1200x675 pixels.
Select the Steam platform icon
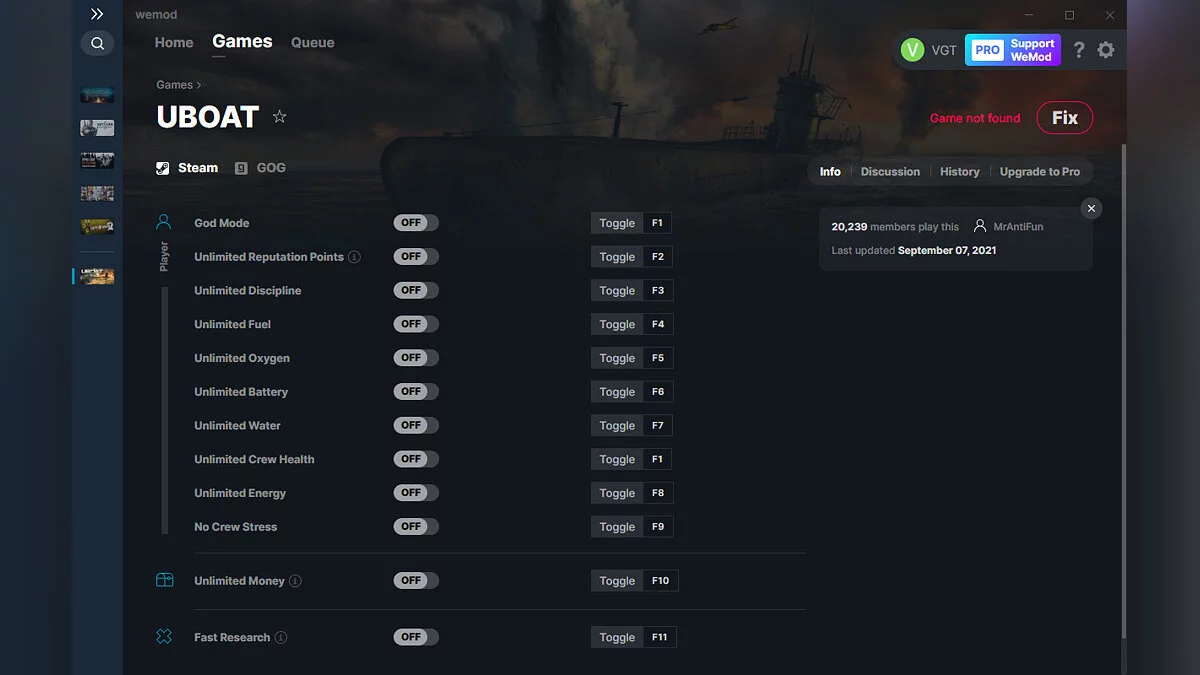coord(161,167)
